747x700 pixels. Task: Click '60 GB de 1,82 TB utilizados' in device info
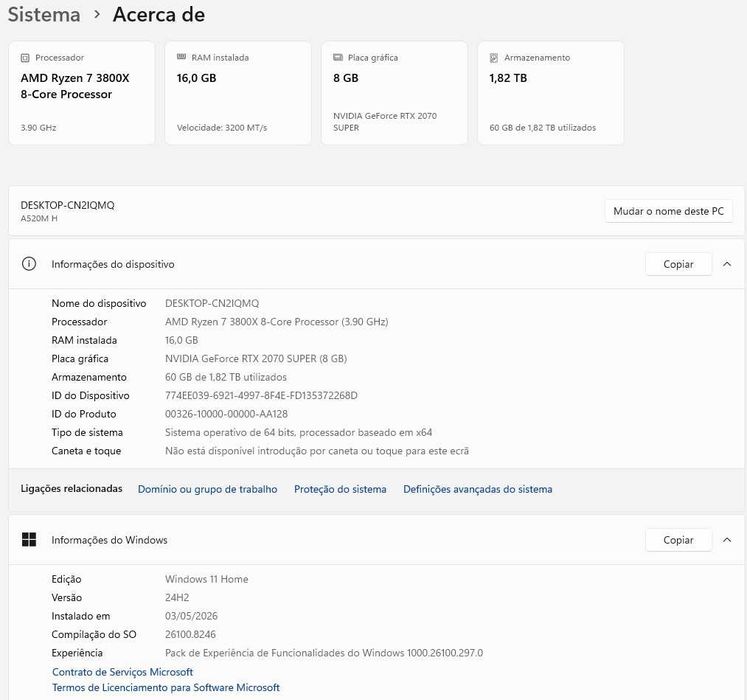point(226,377)
